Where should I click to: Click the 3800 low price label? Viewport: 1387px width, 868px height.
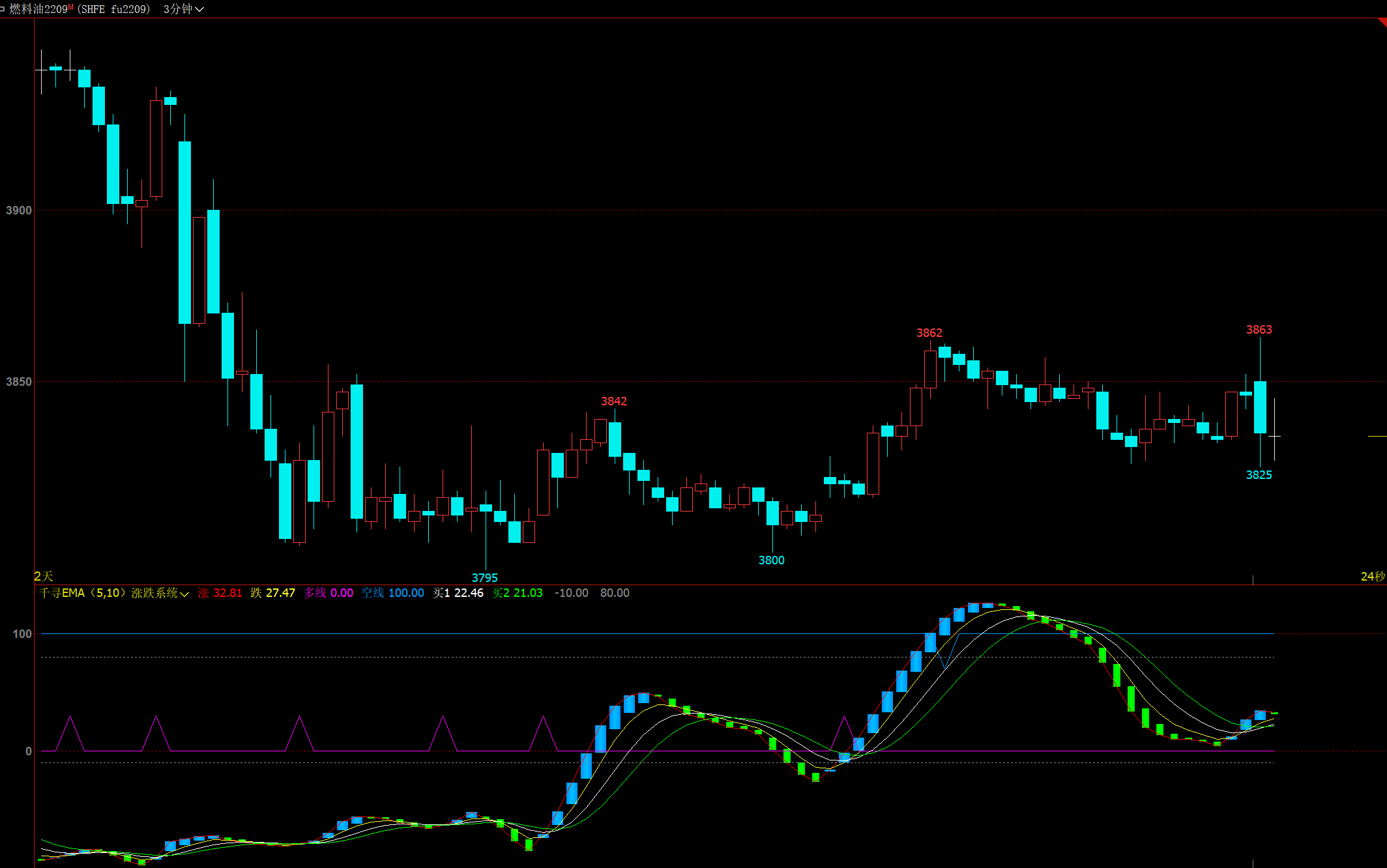tap(771, 560)
